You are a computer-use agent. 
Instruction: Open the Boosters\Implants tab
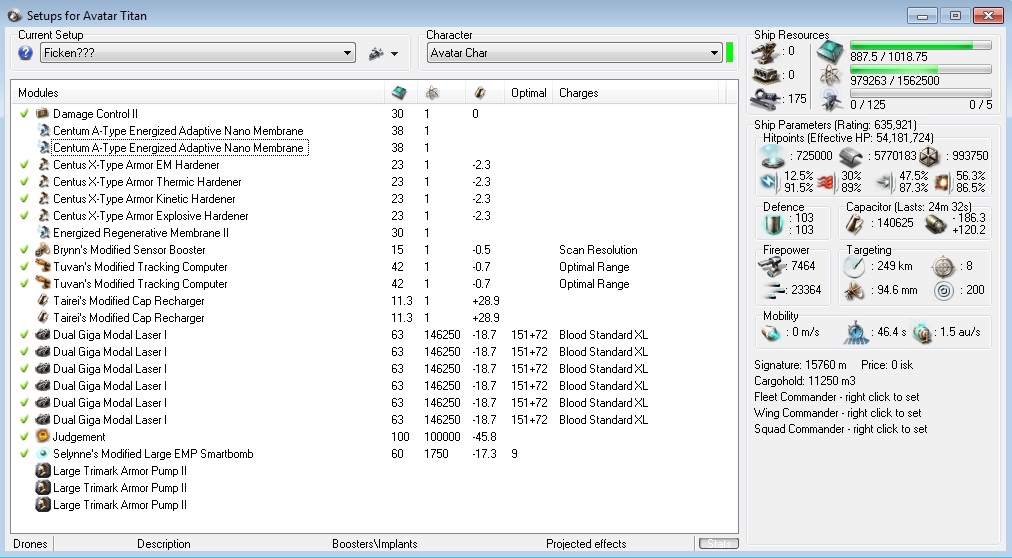pyautogui.click(x=374, y=544)
